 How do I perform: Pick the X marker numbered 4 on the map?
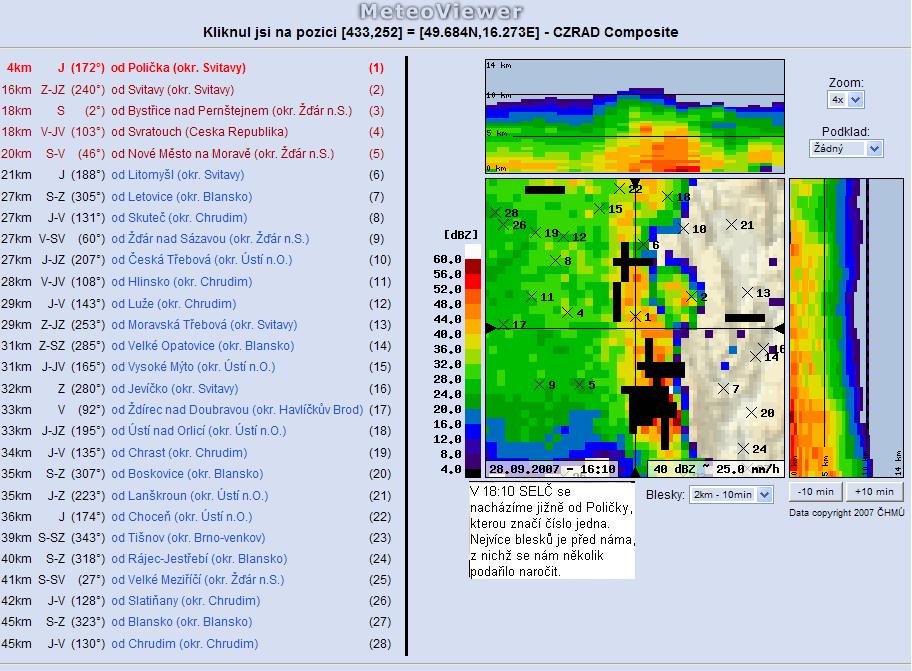[568, 312]
